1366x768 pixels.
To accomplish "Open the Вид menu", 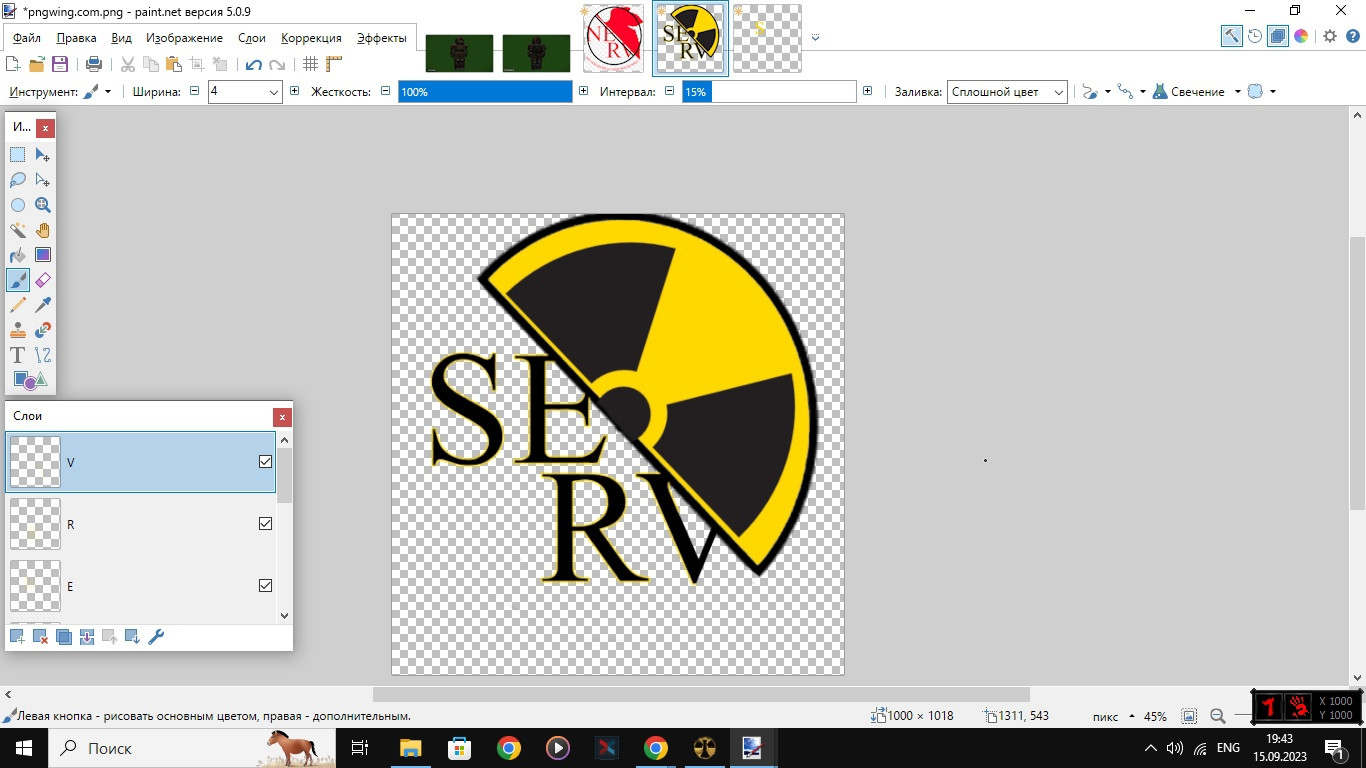I will coord(121,38).
